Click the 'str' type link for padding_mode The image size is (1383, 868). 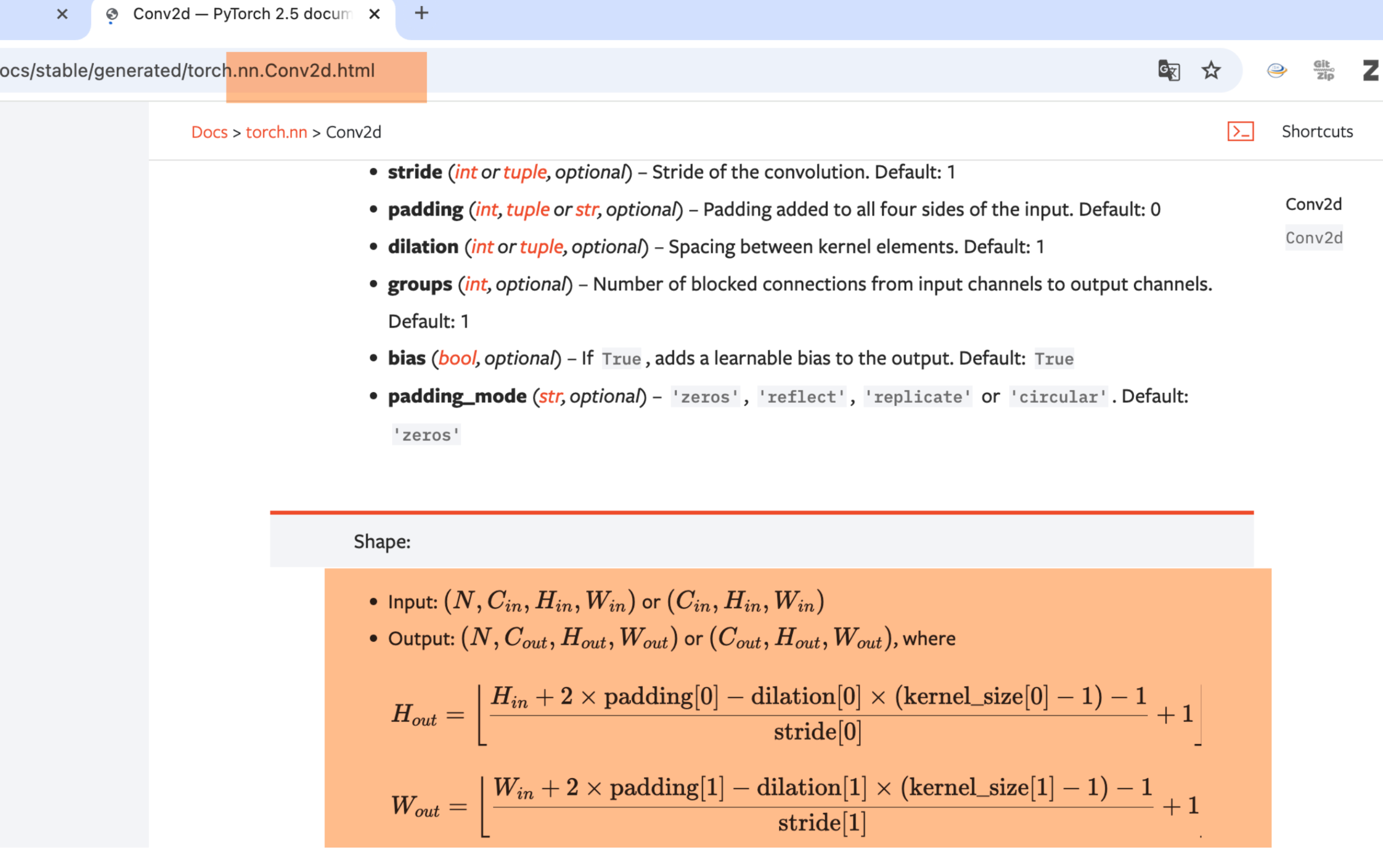(x=550, y=397)
